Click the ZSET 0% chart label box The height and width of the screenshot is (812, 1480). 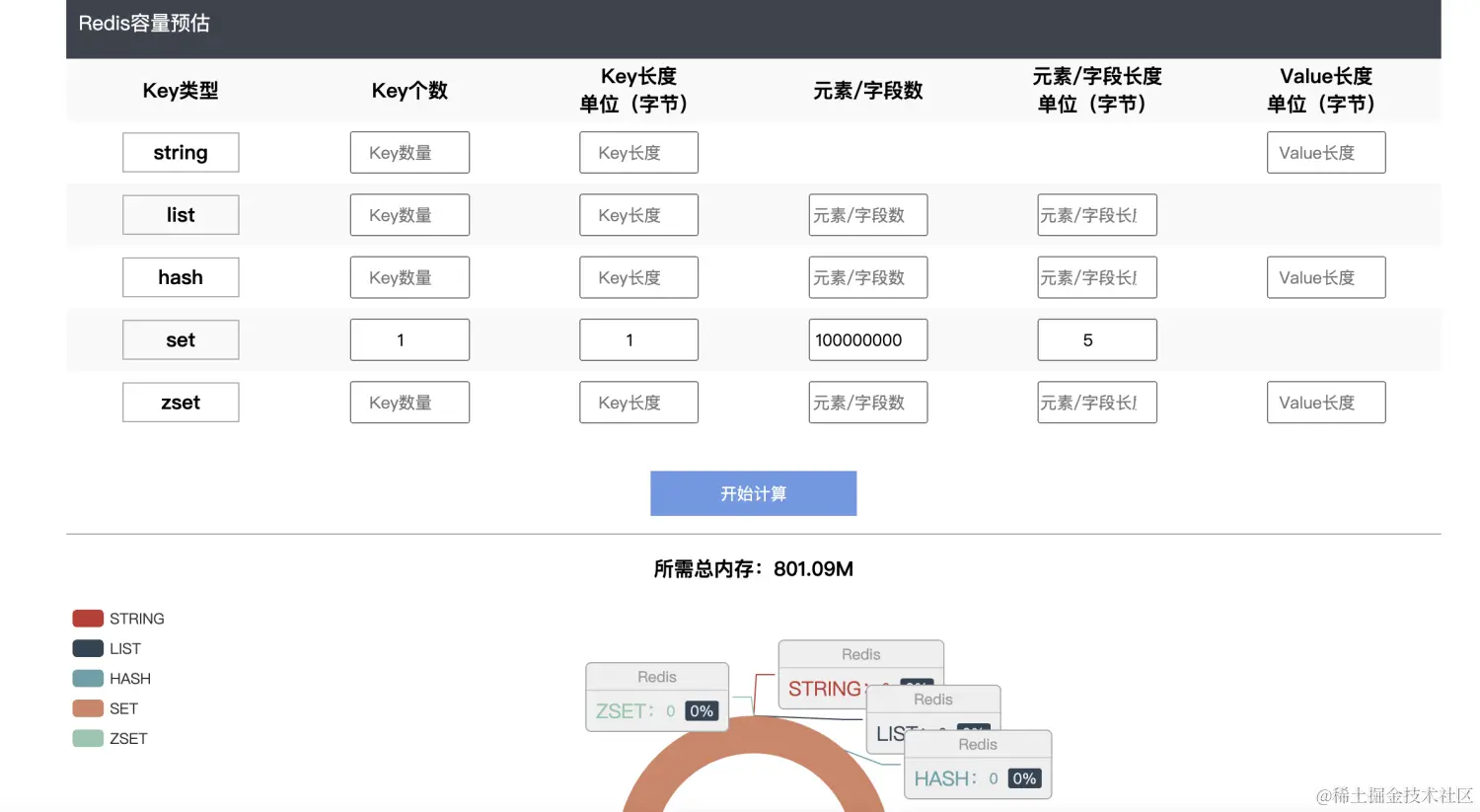point(657,697)
